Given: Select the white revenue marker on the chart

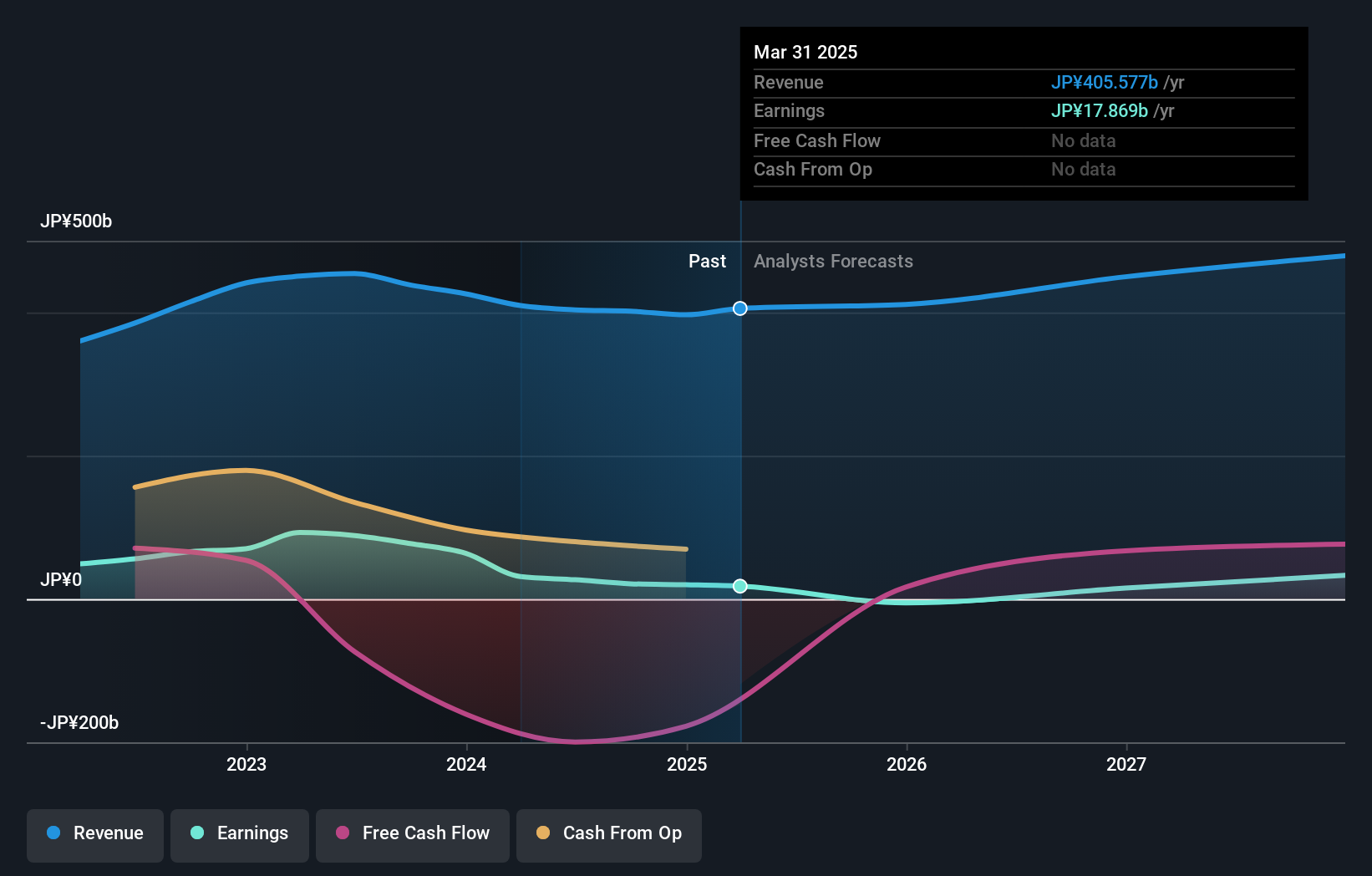Looking at the screenshot, I should point(739,308).
